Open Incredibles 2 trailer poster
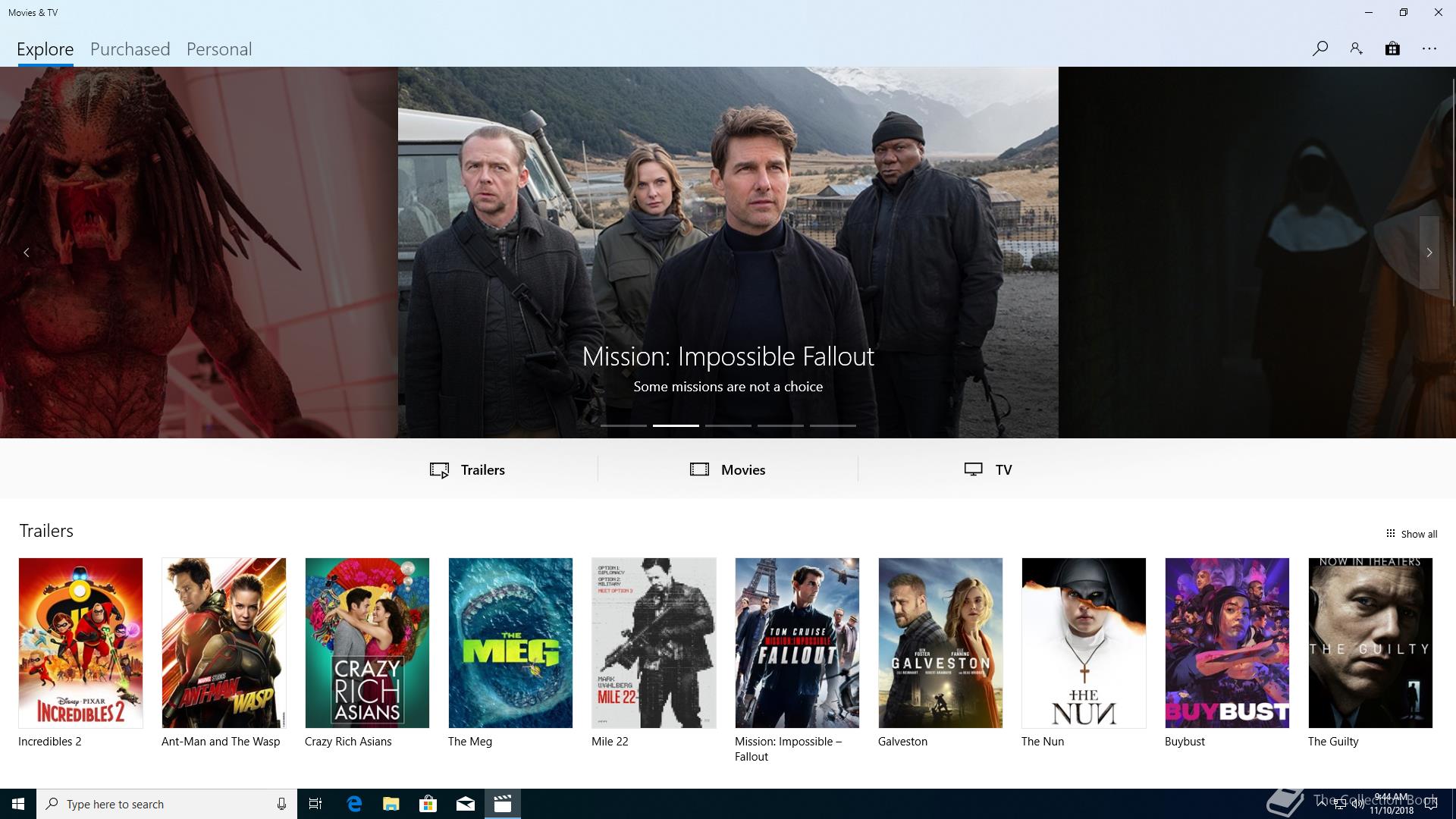Screen dimensions: 1456x819 (80, 643)
